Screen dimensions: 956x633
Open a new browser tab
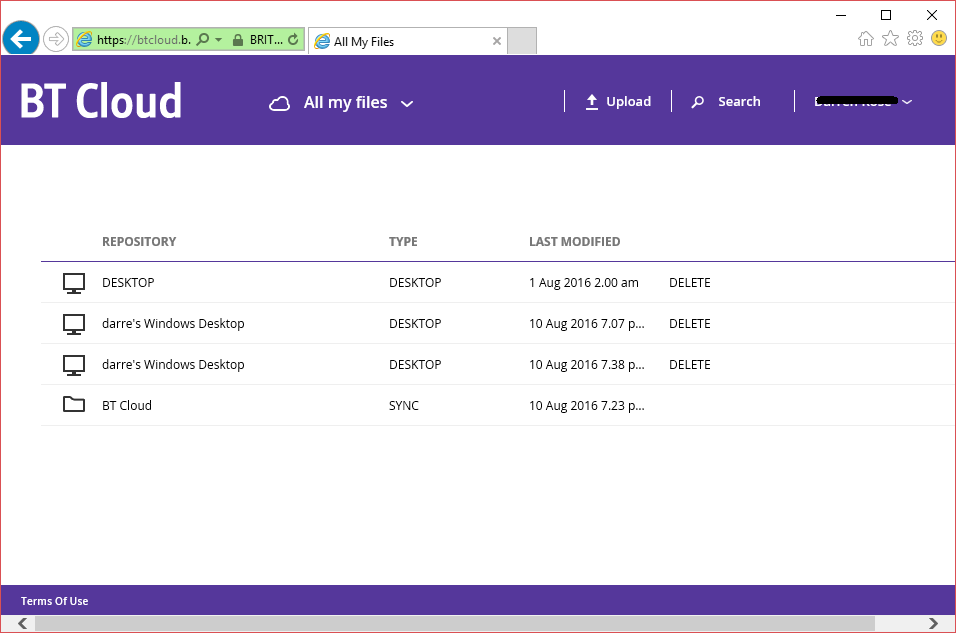521,40
